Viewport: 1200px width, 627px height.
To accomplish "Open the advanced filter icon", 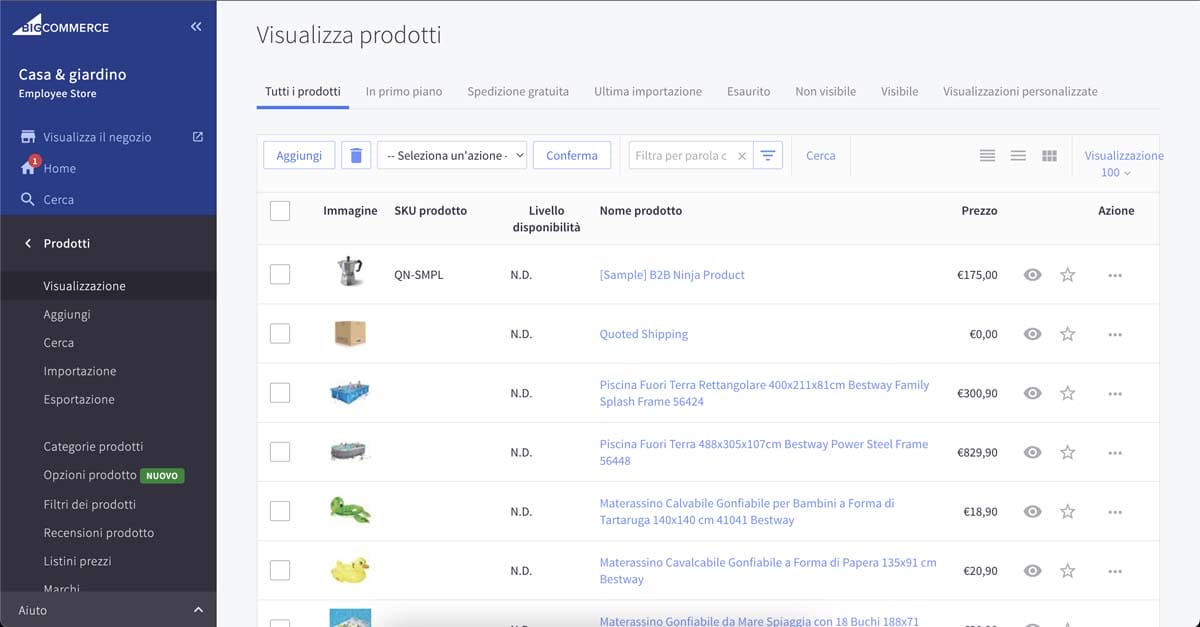I will 768,155.
